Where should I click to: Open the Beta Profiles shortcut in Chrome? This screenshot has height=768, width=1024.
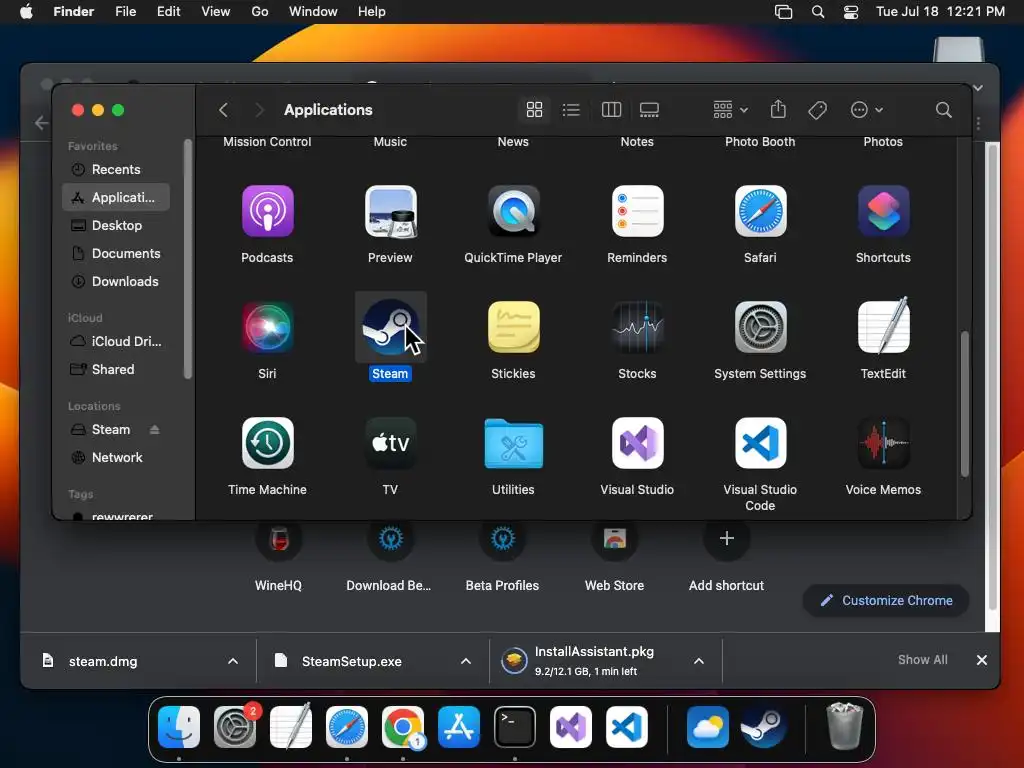pos(502,539)
